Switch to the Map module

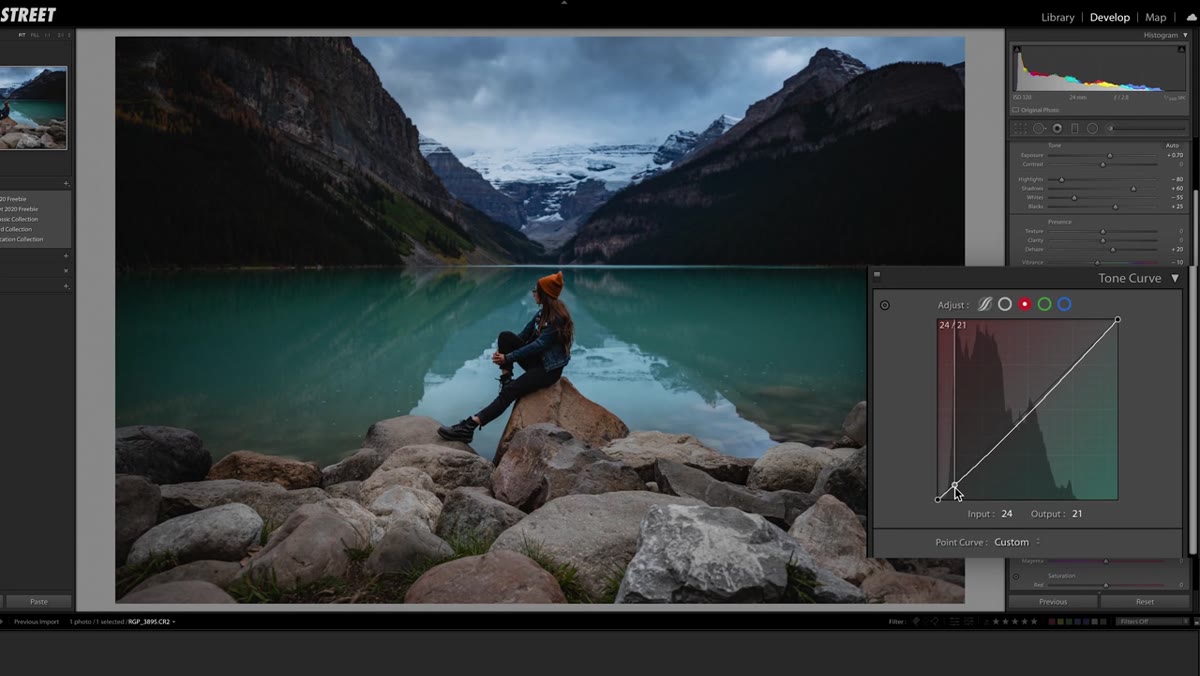(1156, 17)
